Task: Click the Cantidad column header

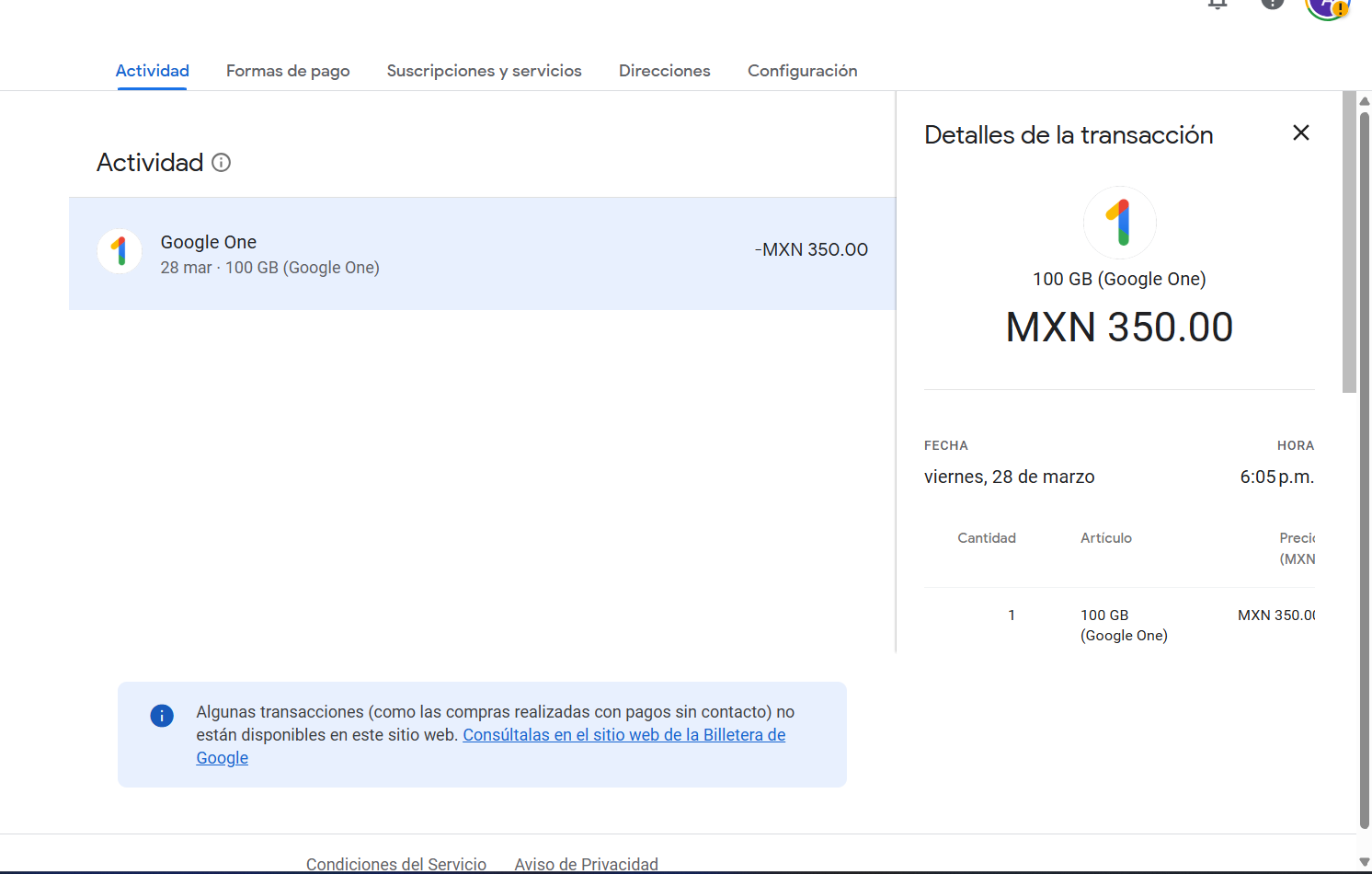Action: 987,538
